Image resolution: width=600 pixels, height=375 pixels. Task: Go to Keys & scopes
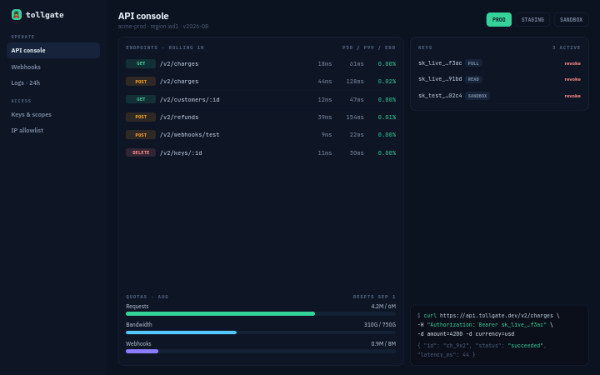click(x=53, y=114)
